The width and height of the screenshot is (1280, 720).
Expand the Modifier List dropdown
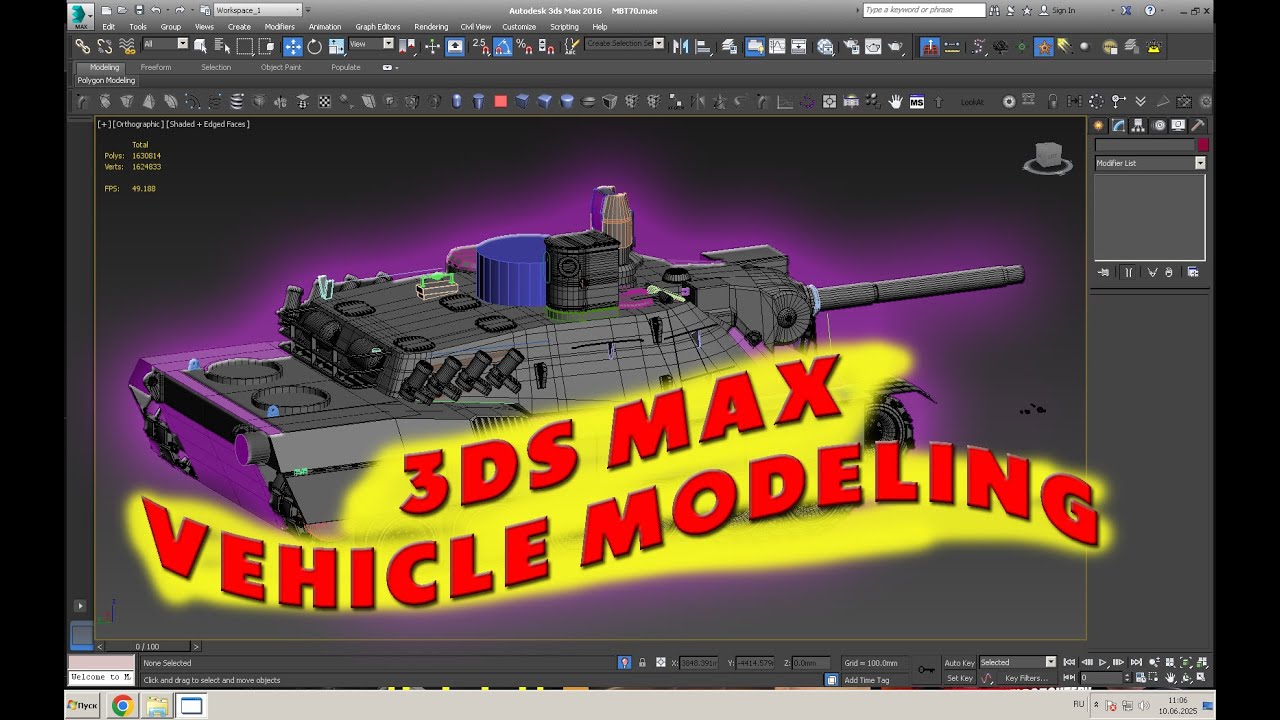1150,163
